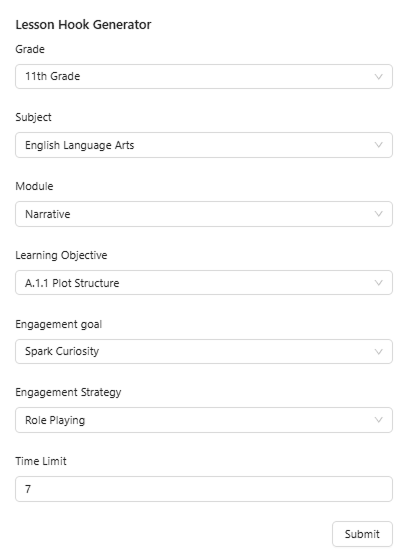Click the Subject field label

[33, 117]
